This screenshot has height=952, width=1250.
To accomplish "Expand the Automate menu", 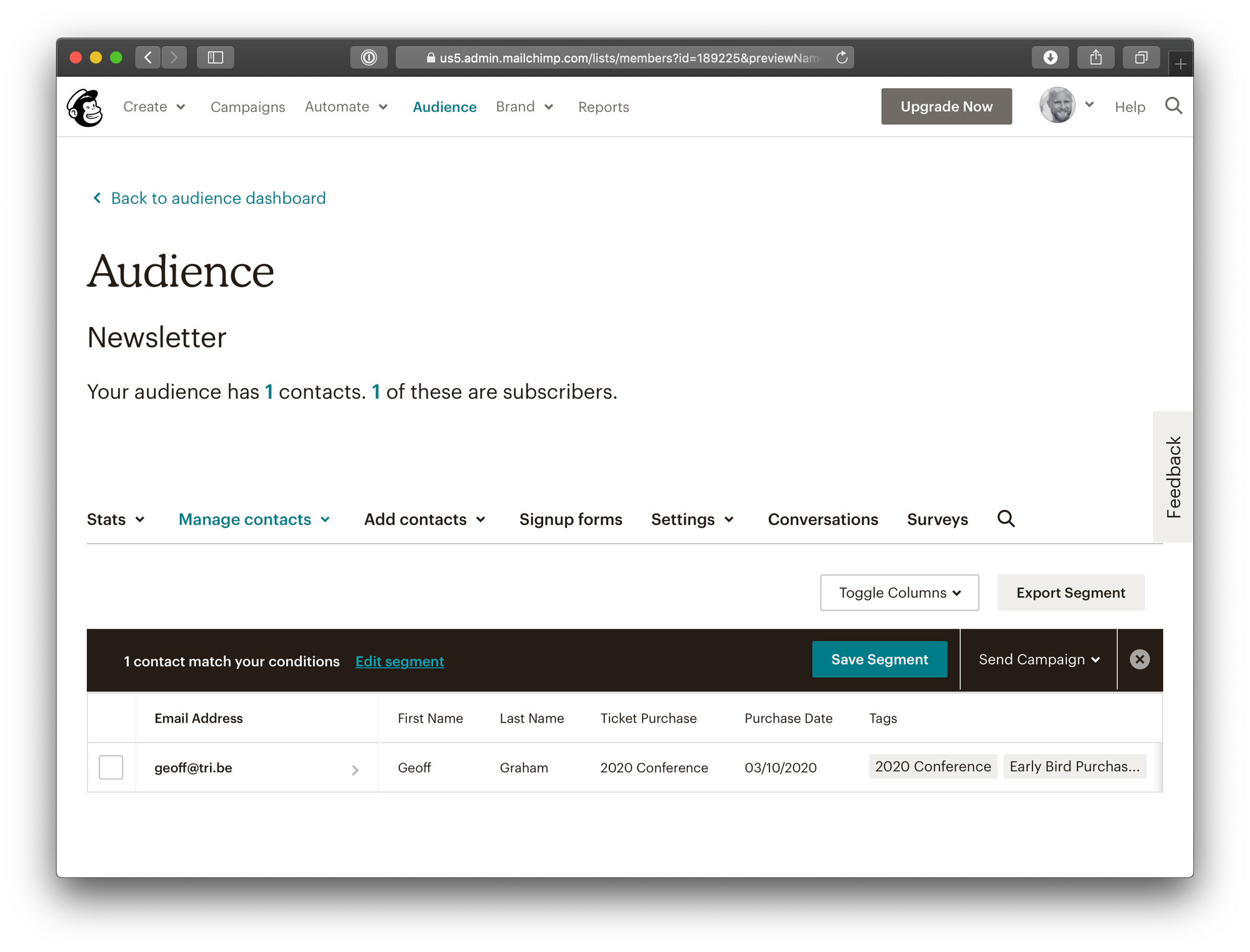I will 346,107.
